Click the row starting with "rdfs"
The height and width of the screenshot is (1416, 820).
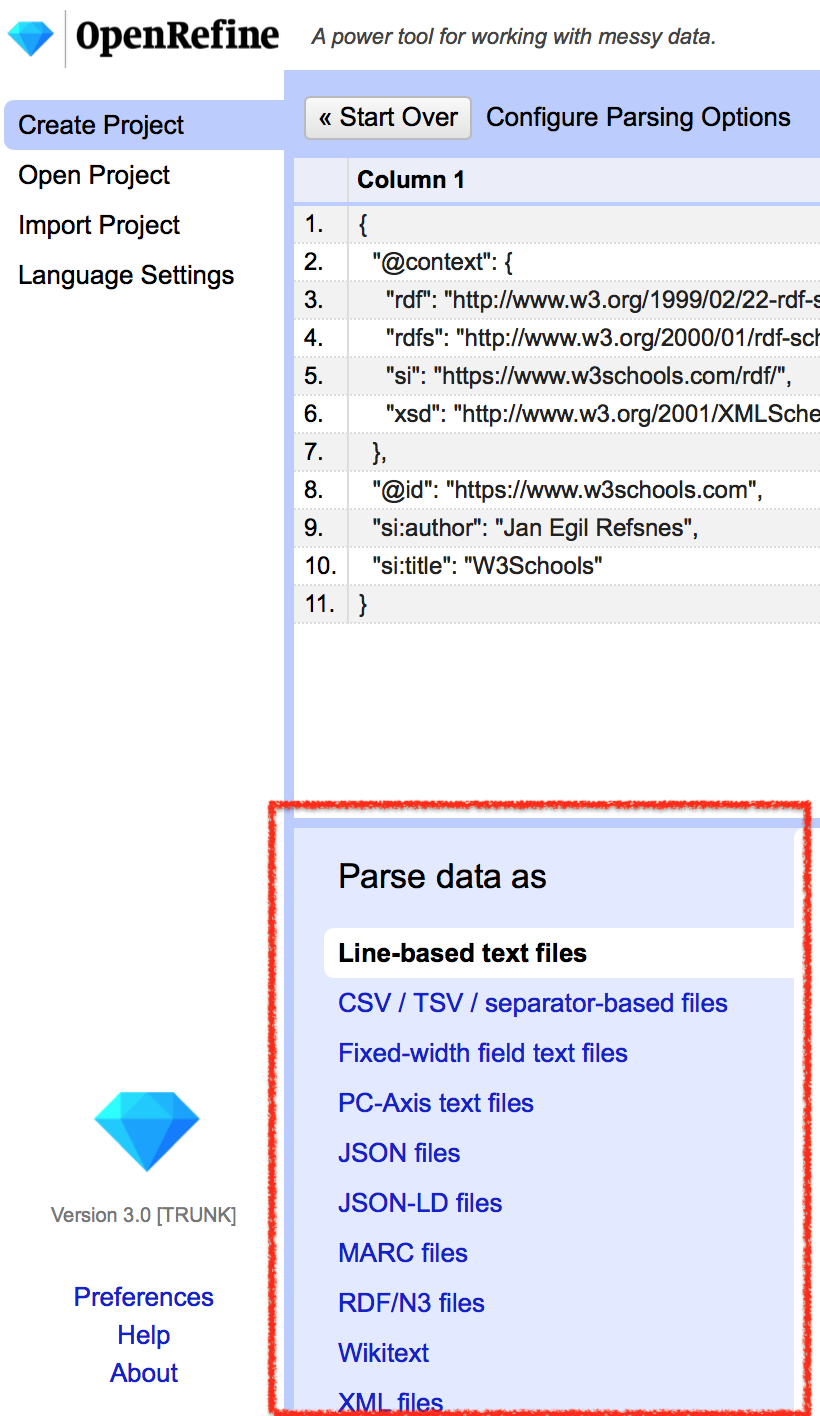pos(557,338)
